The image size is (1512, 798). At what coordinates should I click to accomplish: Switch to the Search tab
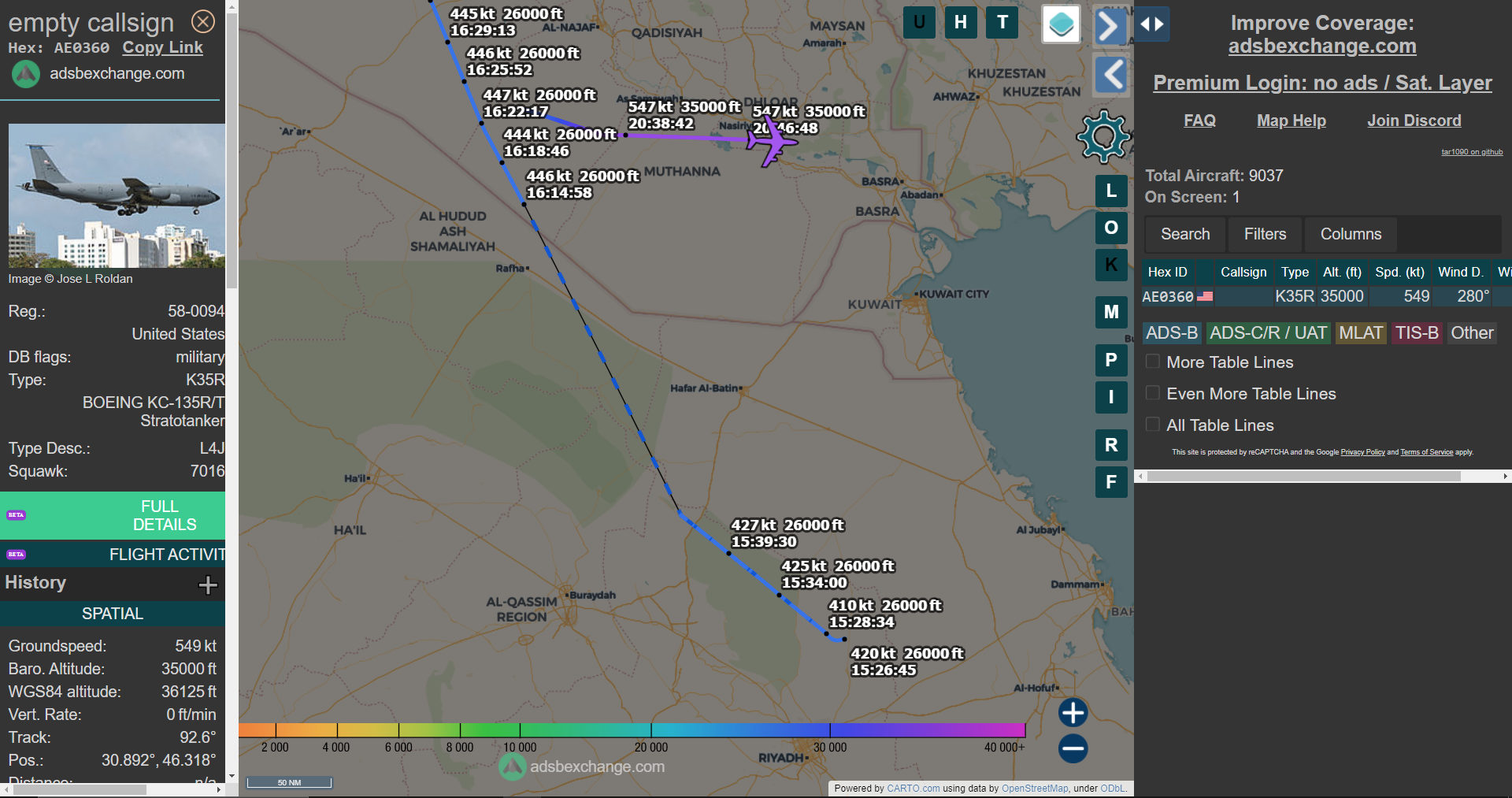[1185, 234]
